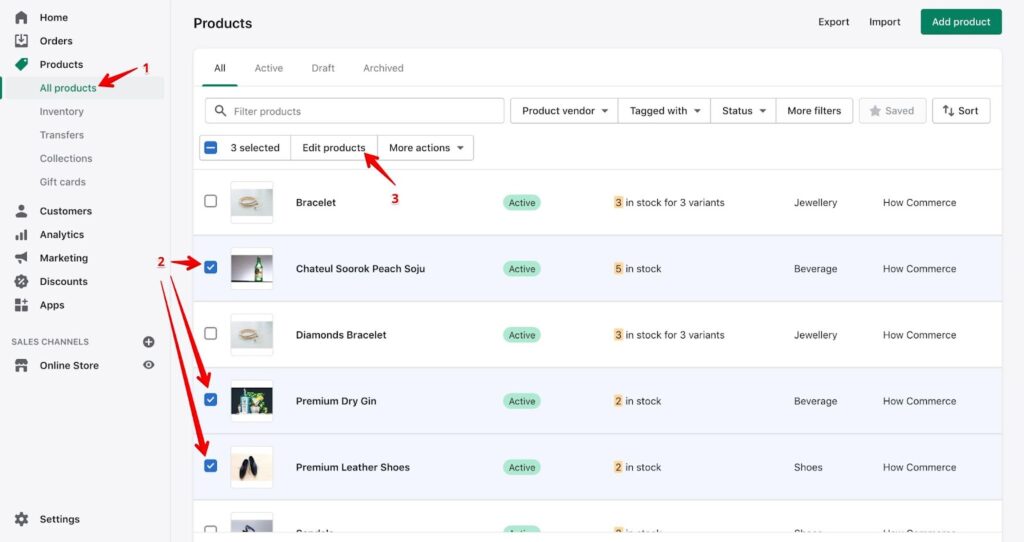Preview Online Store with eye icon
Viewport: 1024px width, 542px height.
pyautogui.click(x=149, y=365)
